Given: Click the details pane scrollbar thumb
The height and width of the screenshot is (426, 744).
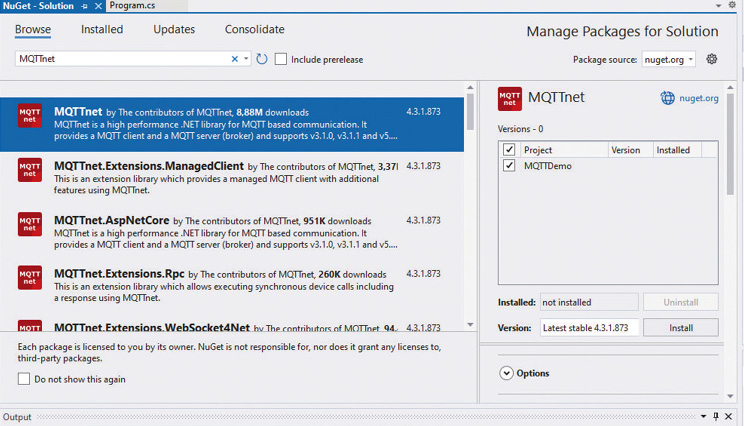Looking at the screenshot, I should tap(730, 144).
